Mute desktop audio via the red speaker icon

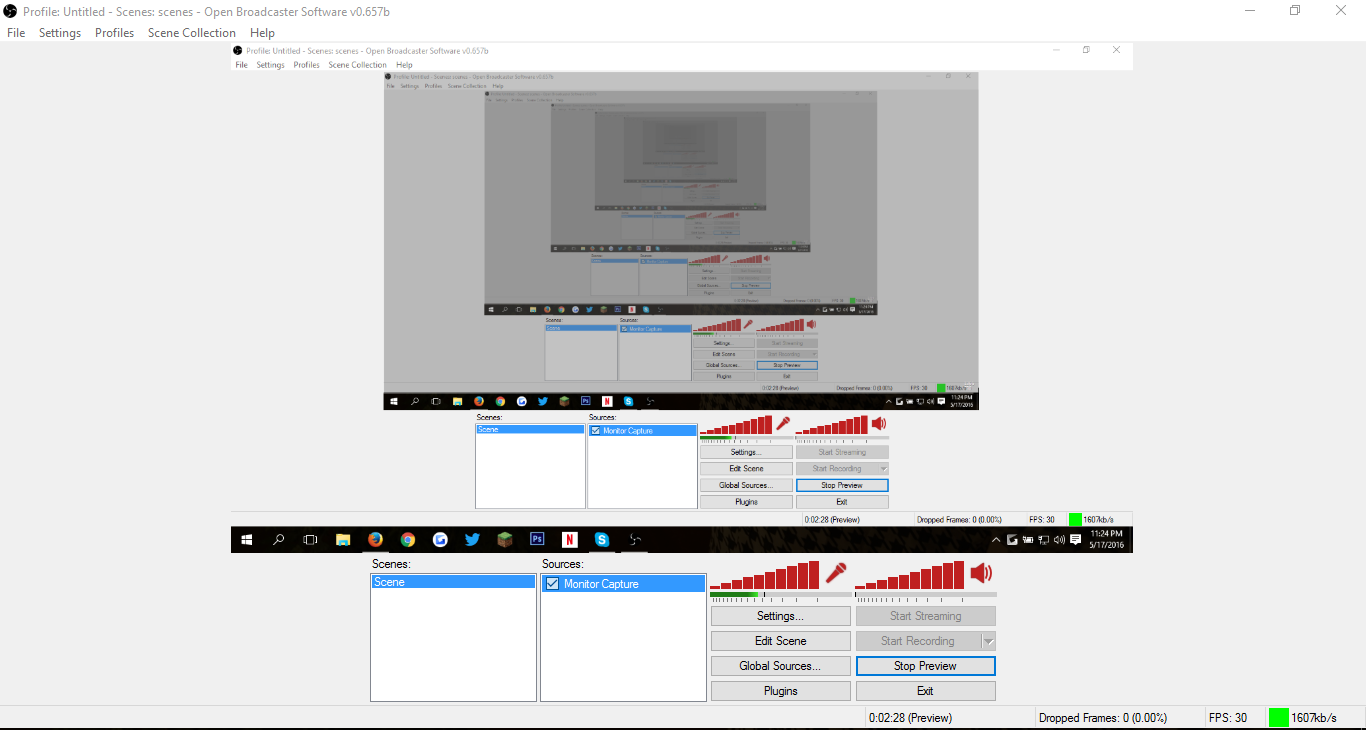click(x=981, y=573)
